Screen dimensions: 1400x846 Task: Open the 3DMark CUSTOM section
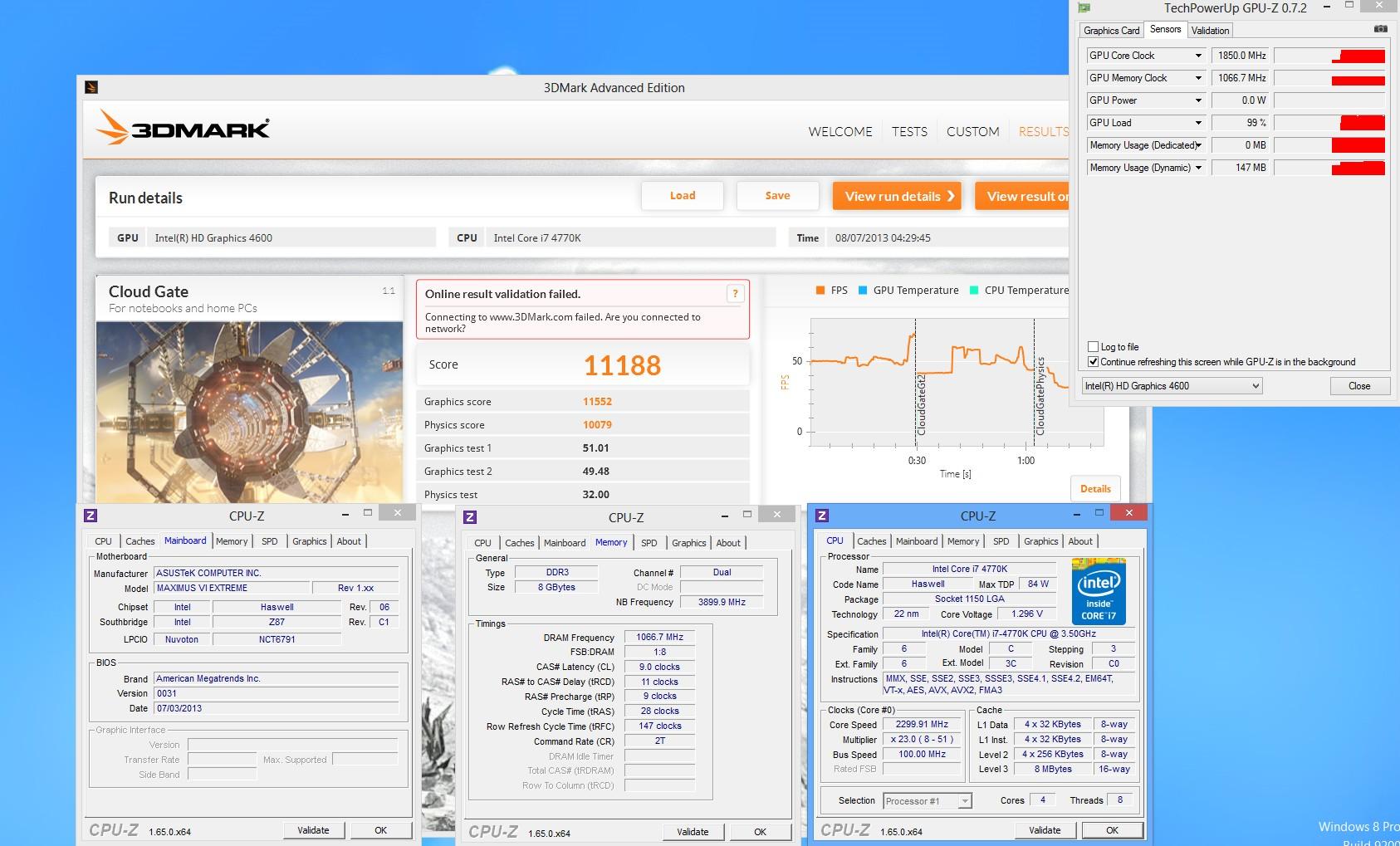[973, 132]
